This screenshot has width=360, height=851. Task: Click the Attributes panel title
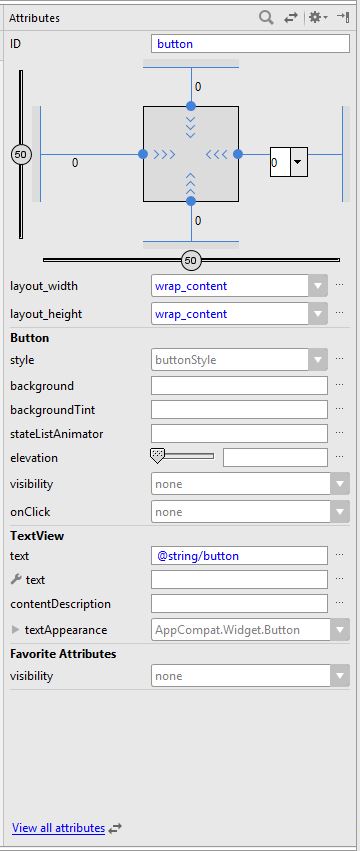34,18
